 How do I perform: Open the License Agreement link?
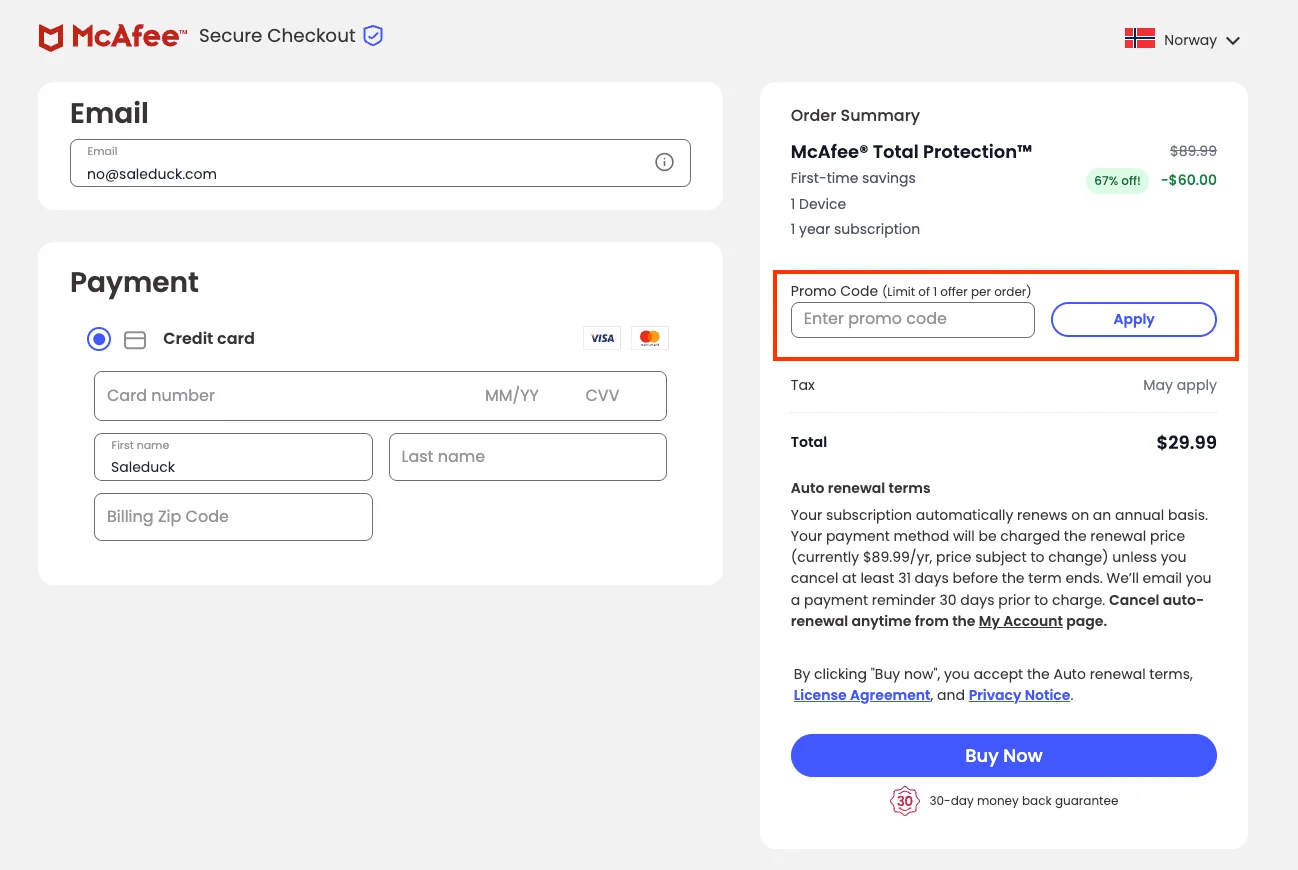862,695
